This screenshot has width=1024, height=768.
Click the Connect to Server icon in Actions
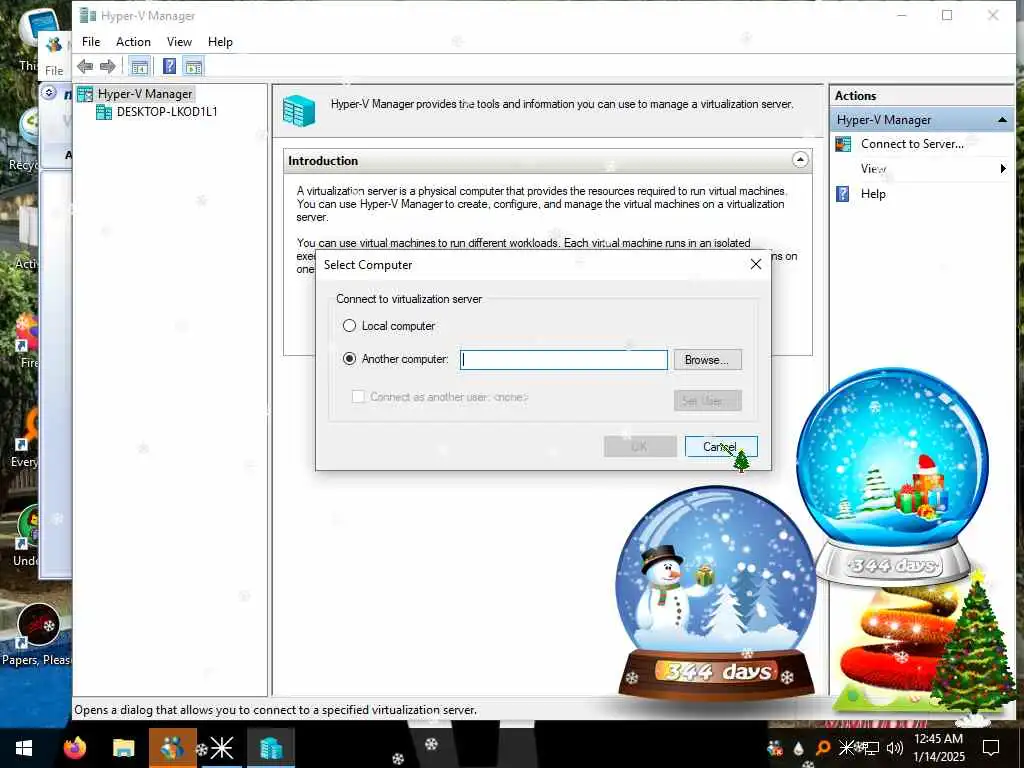[x=843, y=144]
